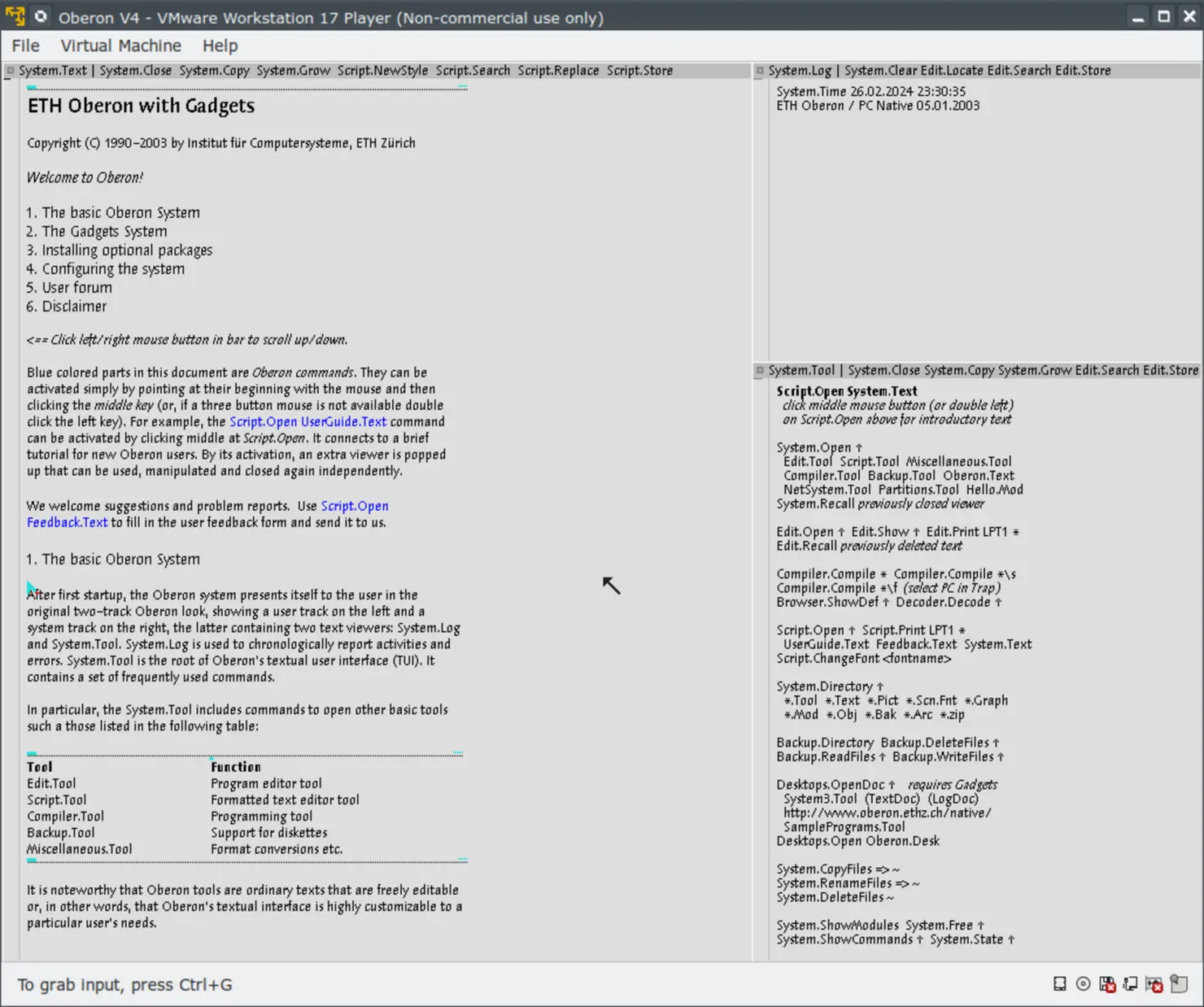Click the Desktops.OpenDoc command
This screenshot has width=1204, height=1007.
point(830,785)
